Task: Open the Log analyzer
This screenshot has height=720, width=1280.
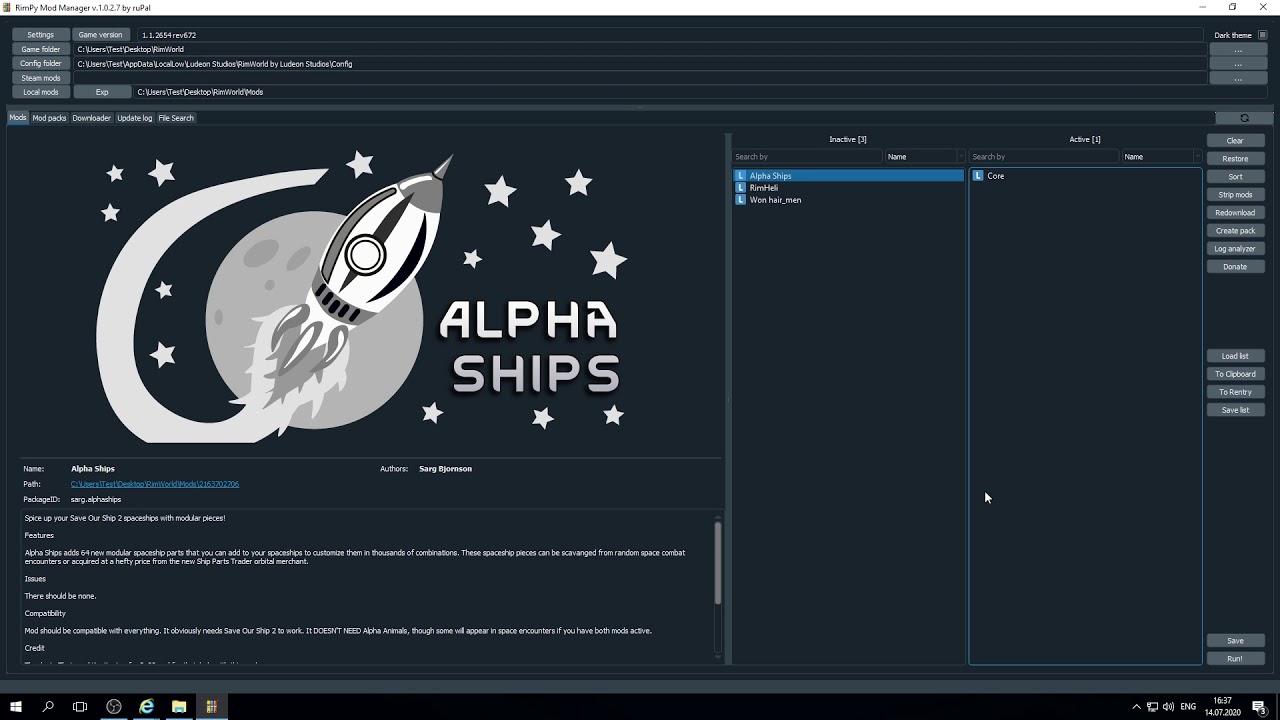Action: click(1235, 249)
